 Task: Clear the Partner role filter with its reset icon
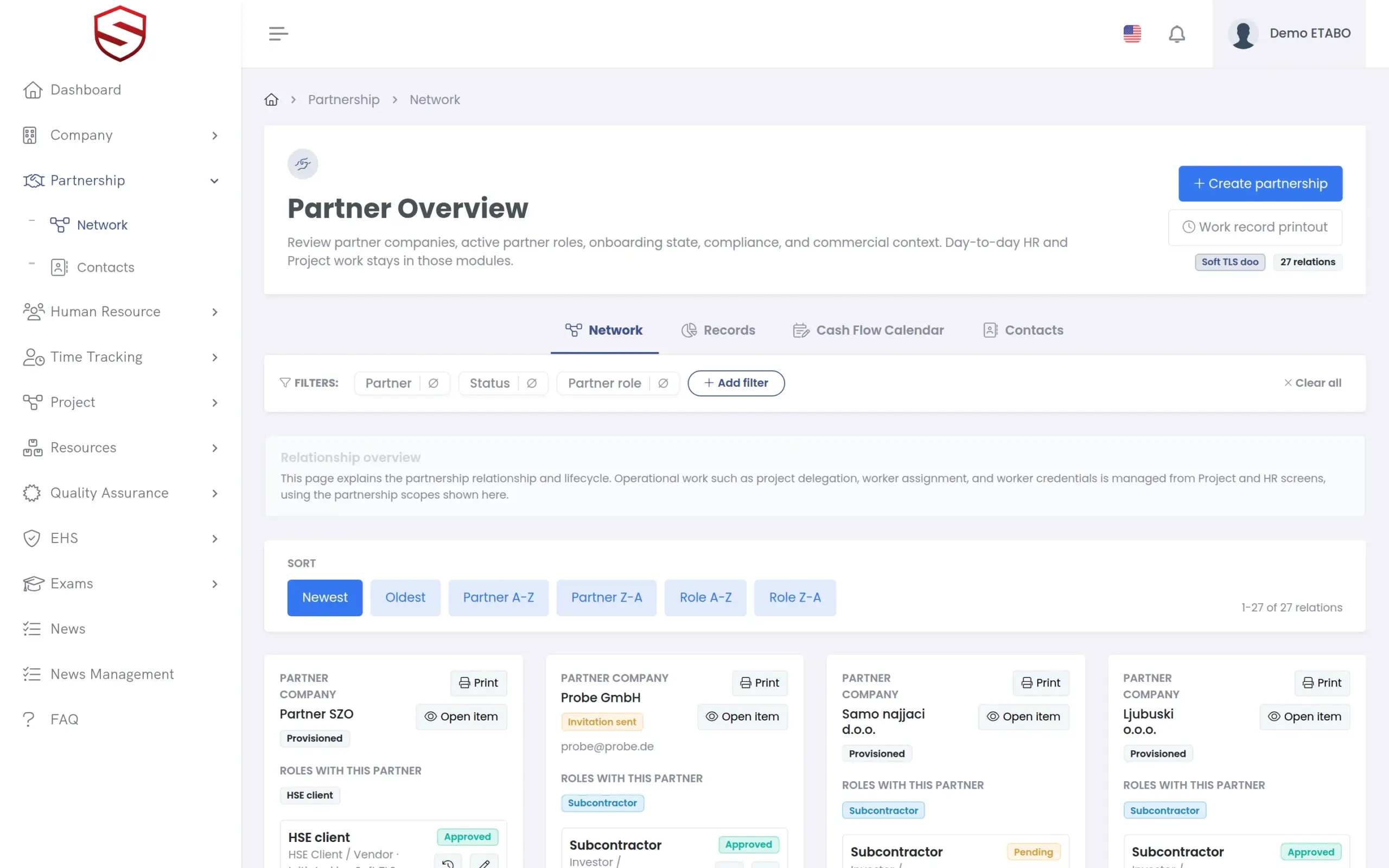coord(663,383)
